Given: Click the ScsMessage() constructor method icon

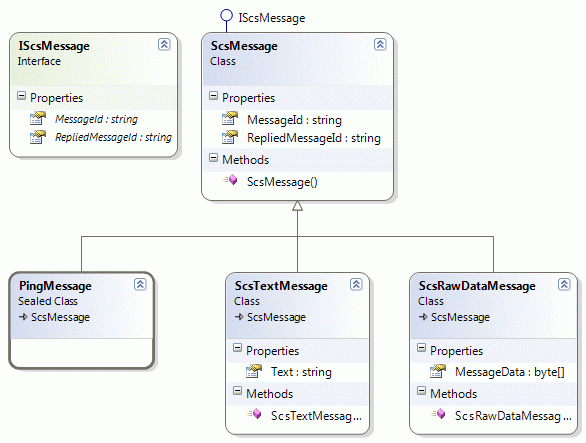Looking at the screenshot, I should [x=230, y=180].
